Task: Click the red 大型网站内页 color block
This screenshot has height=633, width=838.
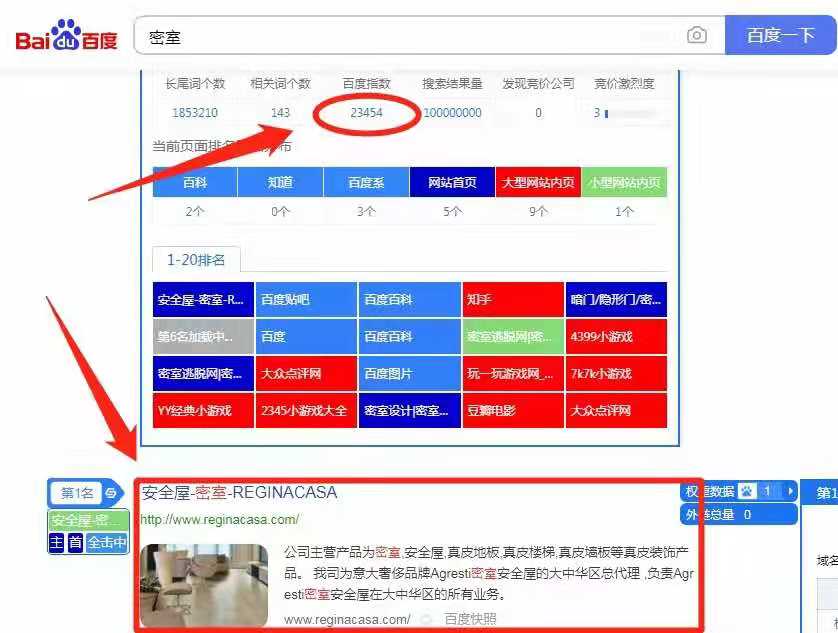Action: tap(538, 183)
